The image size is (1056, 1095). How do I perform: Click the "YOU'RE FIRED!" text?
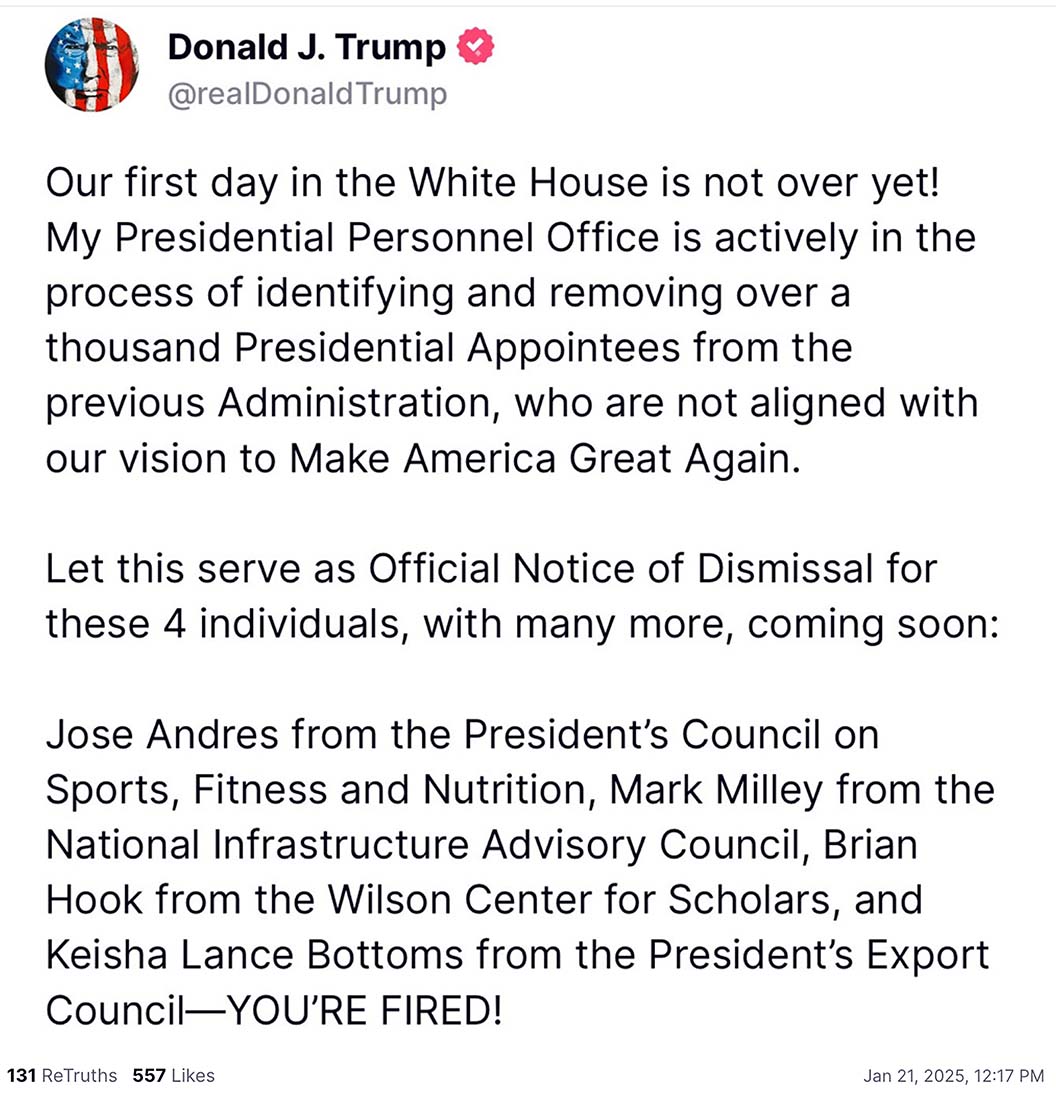pos(365,1011)
